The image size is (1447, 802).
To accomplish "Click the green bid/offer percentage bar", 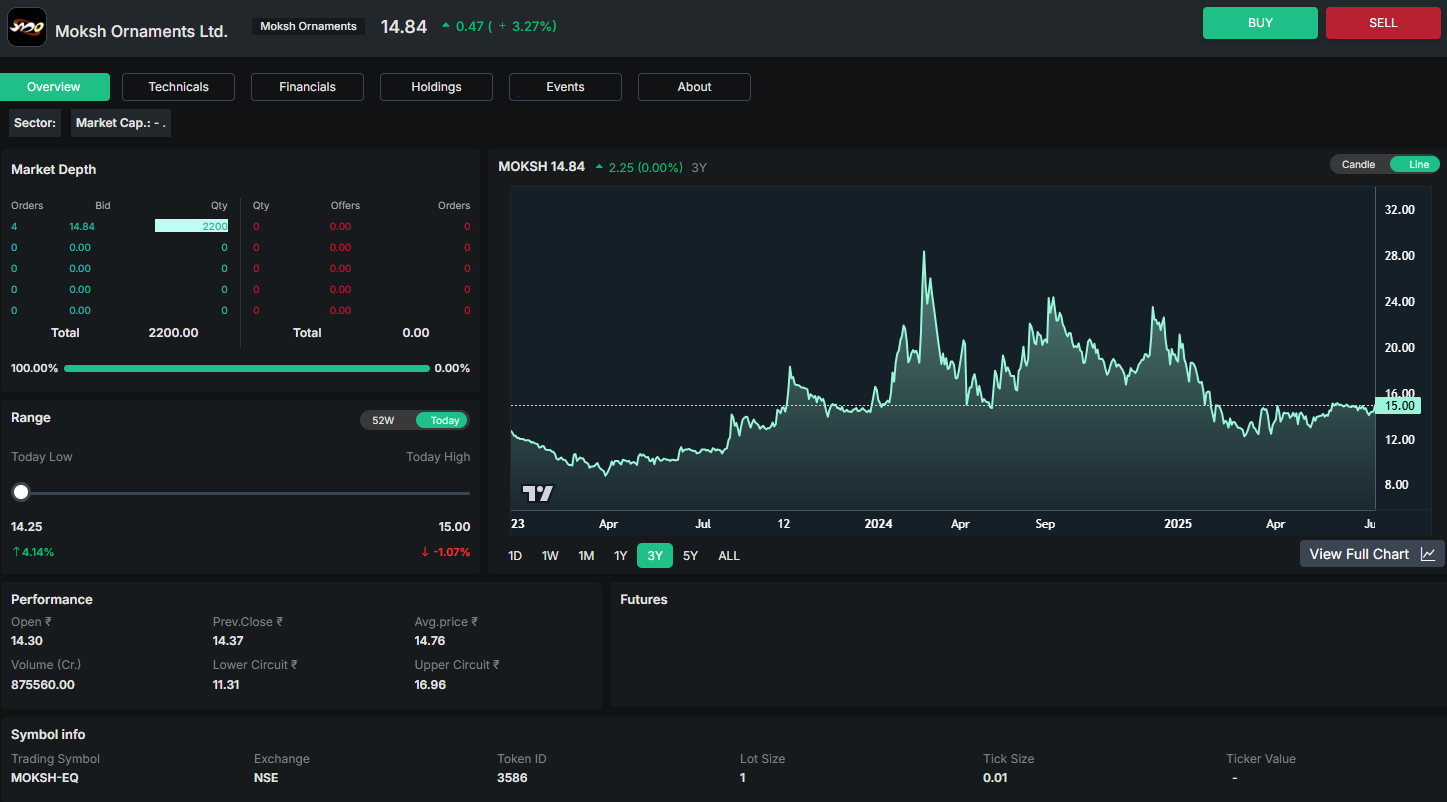I will tap(247, 368).
